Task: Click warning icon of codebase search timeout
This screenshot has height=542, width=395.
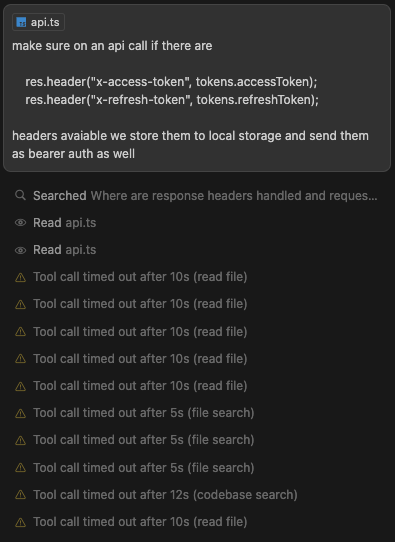Action: (x=20, y=495)
